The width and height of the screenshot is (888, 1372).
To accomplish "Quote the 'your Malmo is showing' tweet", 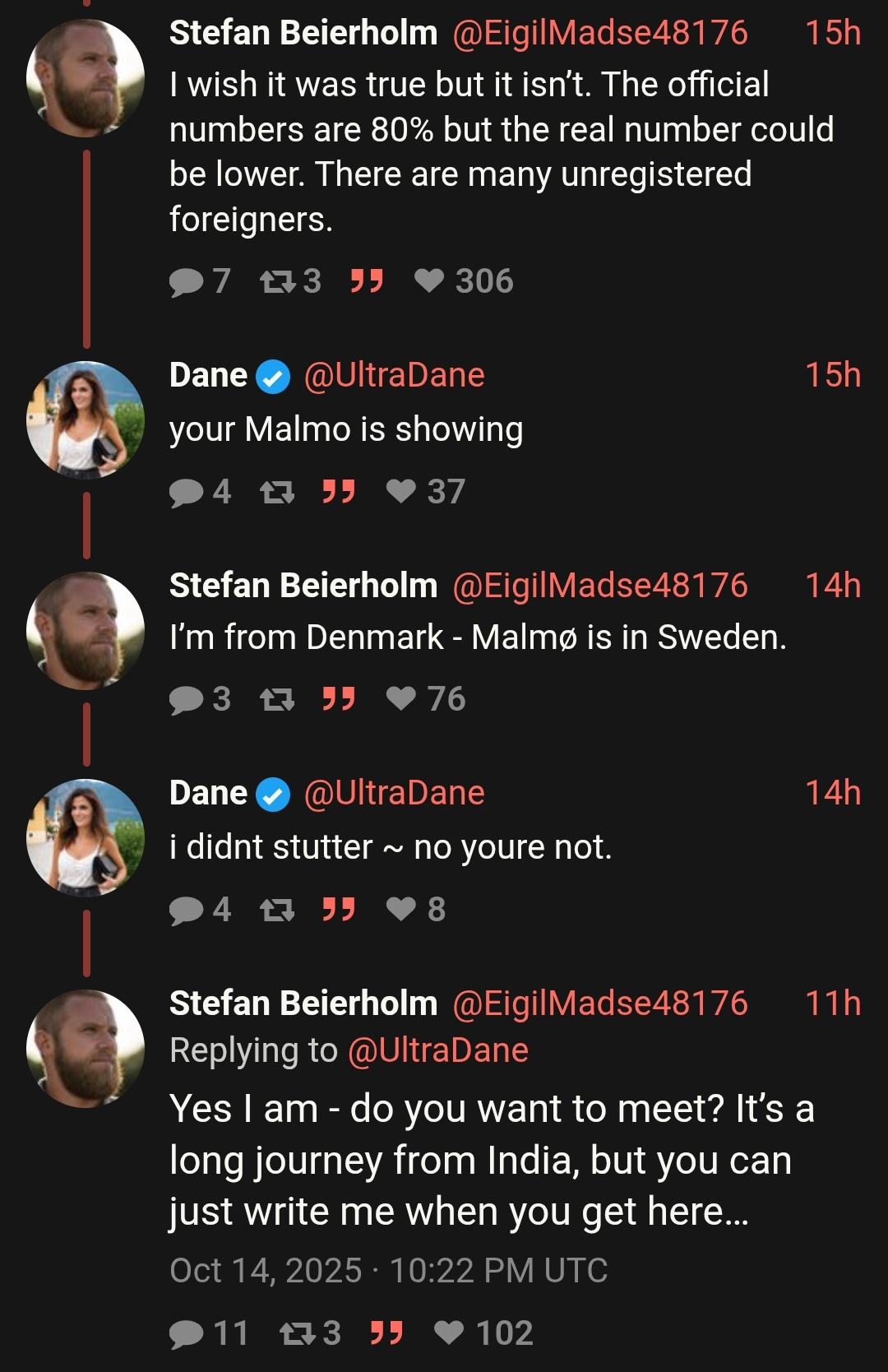I will point(338,492).
